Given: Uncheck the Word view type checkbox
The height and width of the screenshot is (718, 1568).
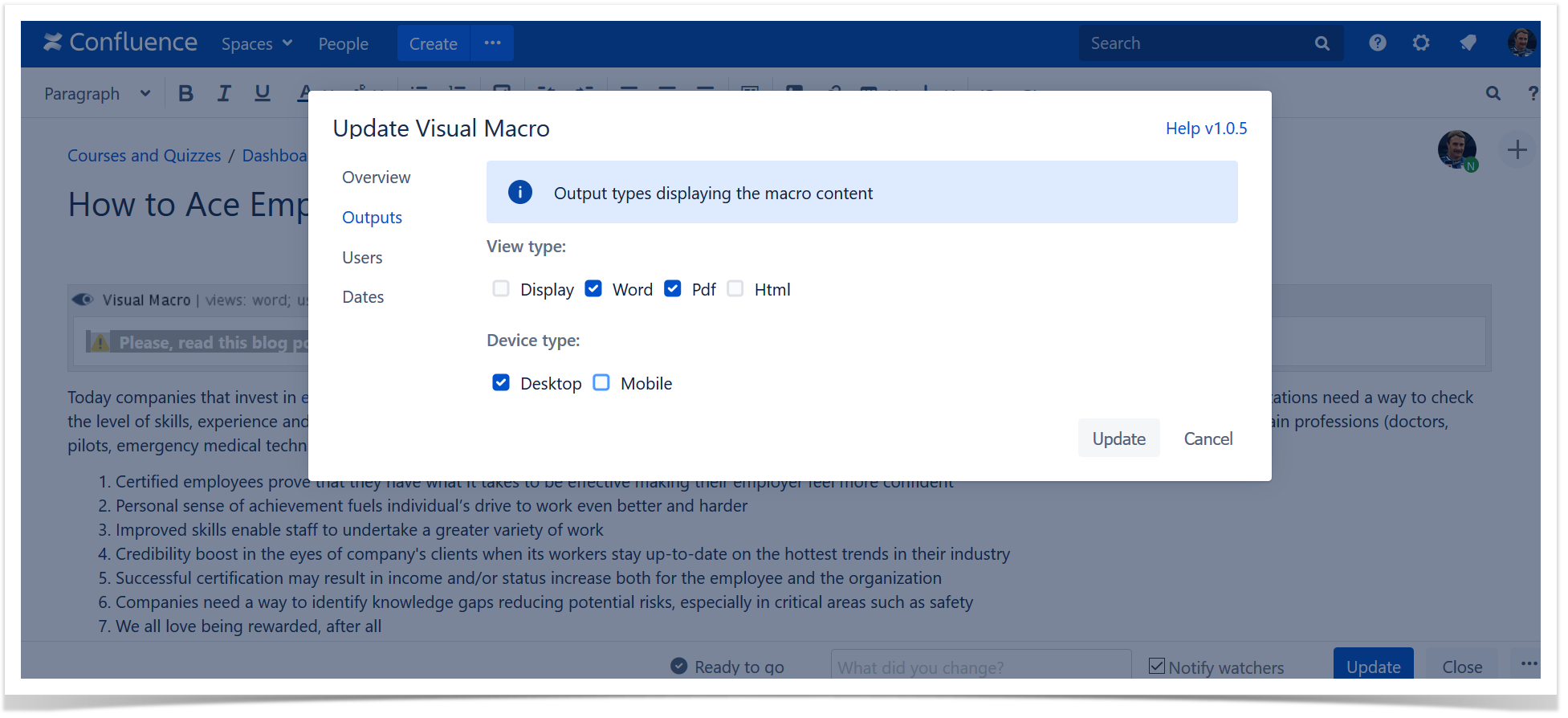Looking at the screenshot, I should [x=593, y=288].
